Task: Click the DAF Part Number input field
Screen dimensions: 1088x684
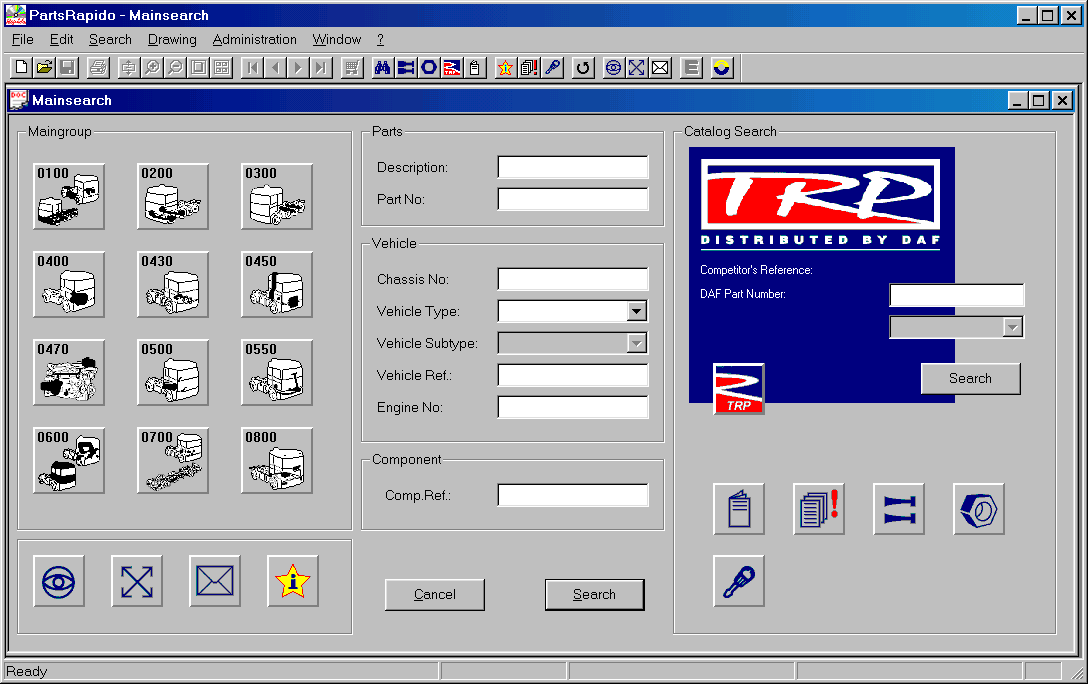Action: pyautogui.click(x=957, y=295)
